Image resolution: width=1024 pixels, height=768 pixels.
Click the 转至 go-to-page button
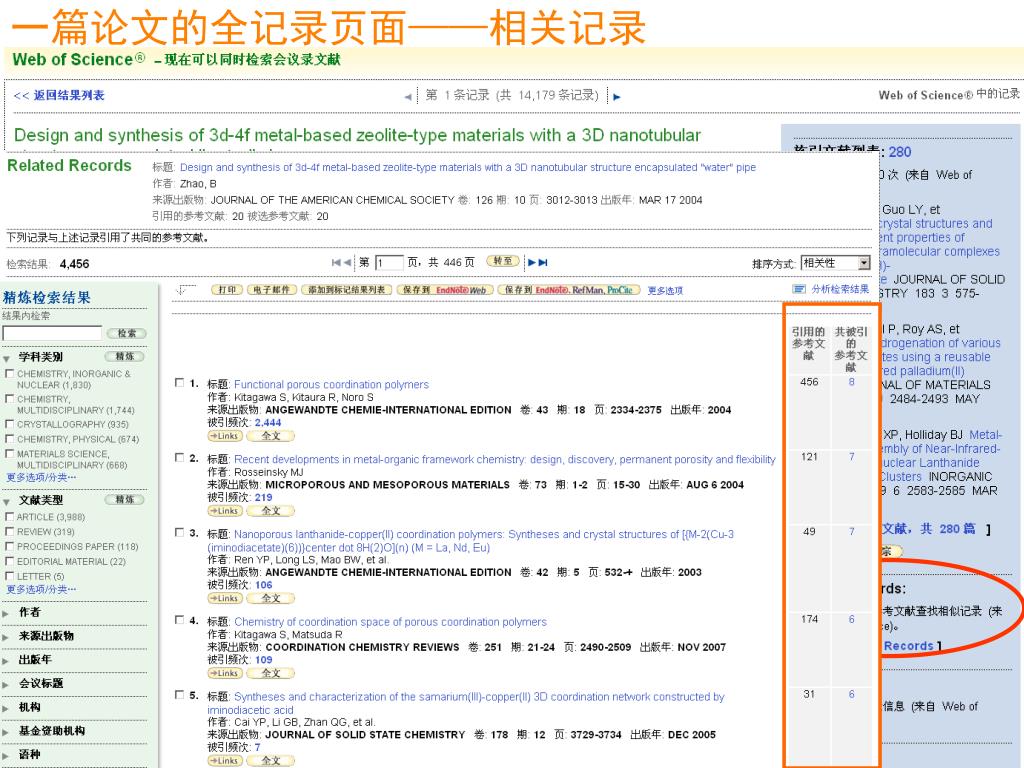pyautogui.click(x=503, y=261)
